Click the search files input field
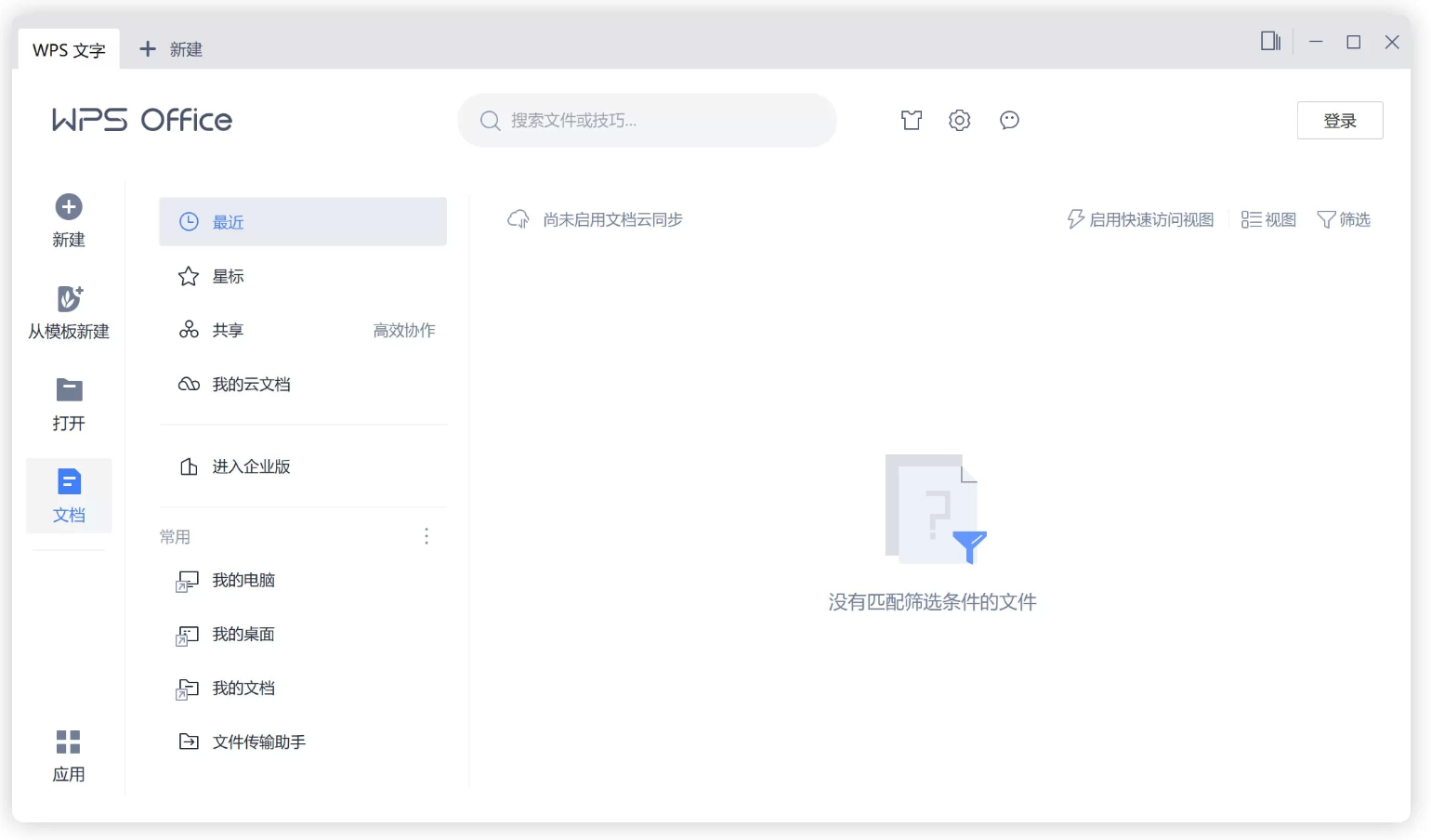The width and height of the screenshot is (1431, 840). [x=647, y=120]
